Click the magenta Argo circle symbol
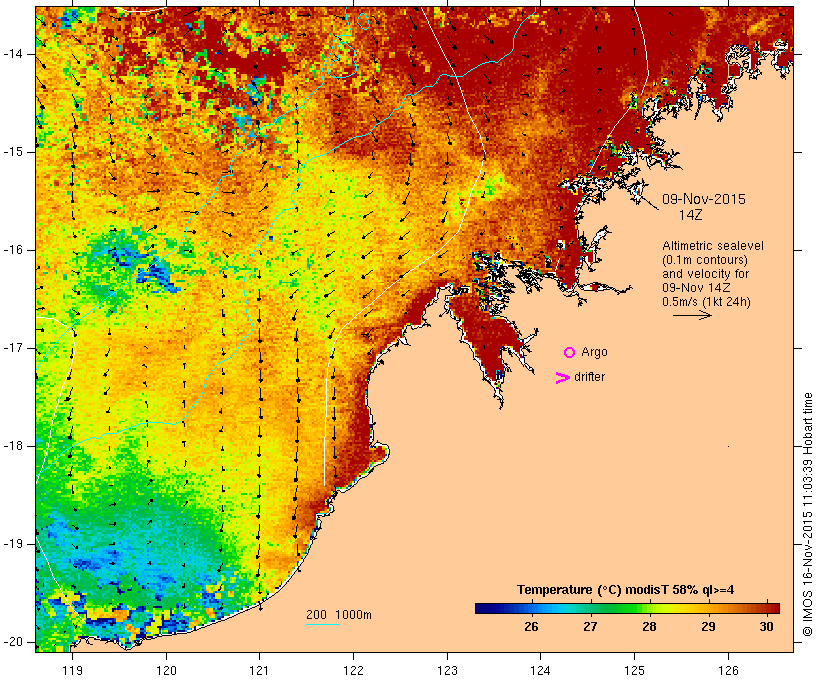The image size is (820, 680). tap(570, 353)
